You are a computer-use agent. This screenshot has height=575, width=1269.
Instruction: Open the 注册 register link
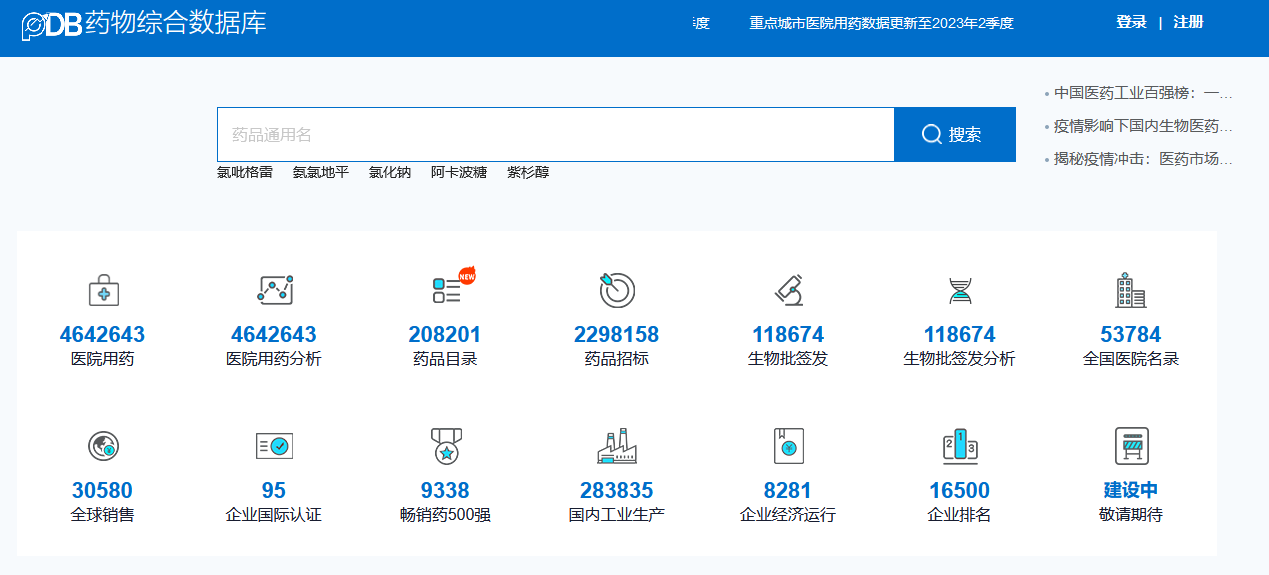pyautogui.click(x=1188, y=22)
